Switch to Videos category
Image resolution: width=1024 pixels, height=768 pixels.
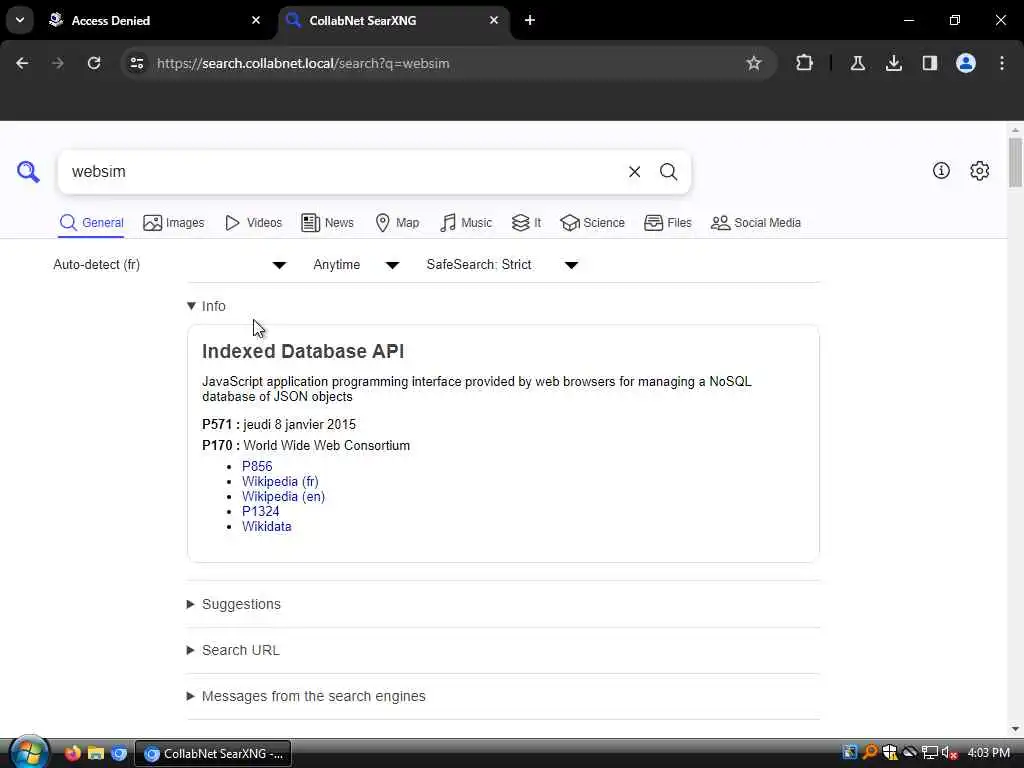(253, 223)
